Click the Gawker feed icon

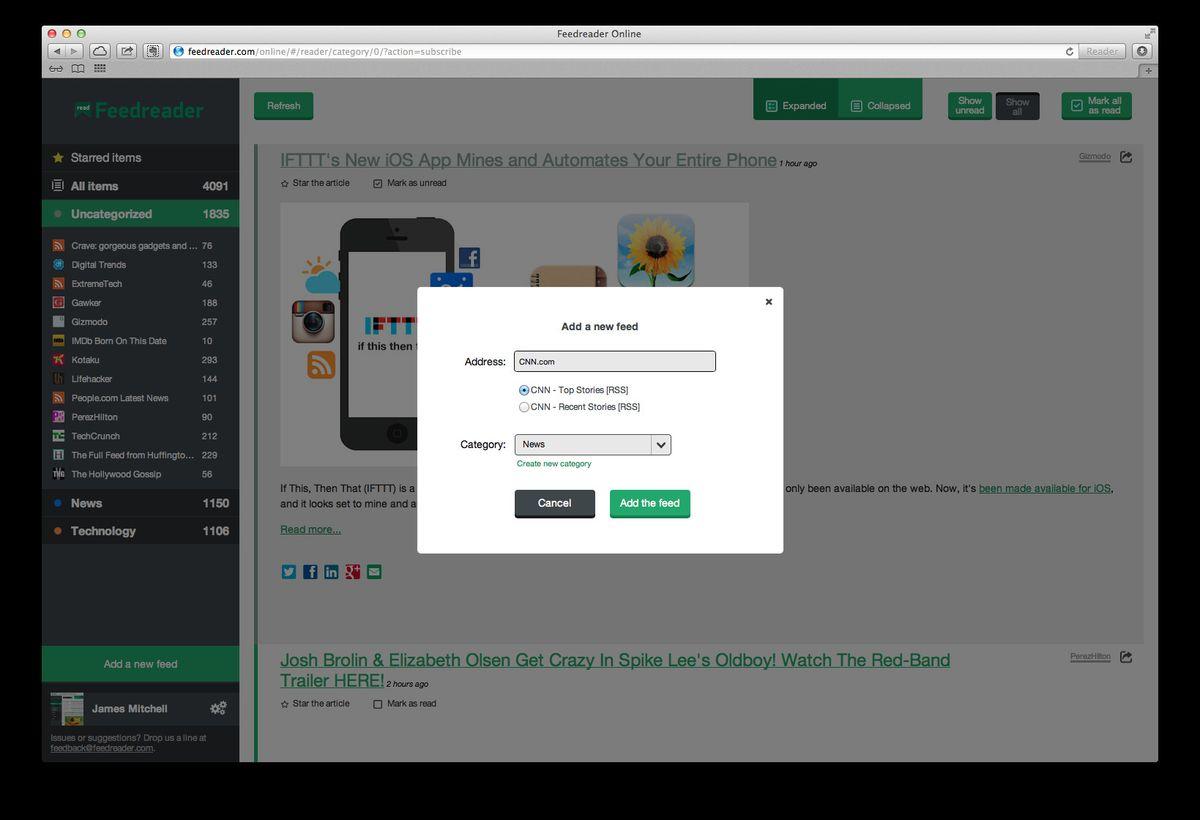pyautogui.click(x=59, y=302)
